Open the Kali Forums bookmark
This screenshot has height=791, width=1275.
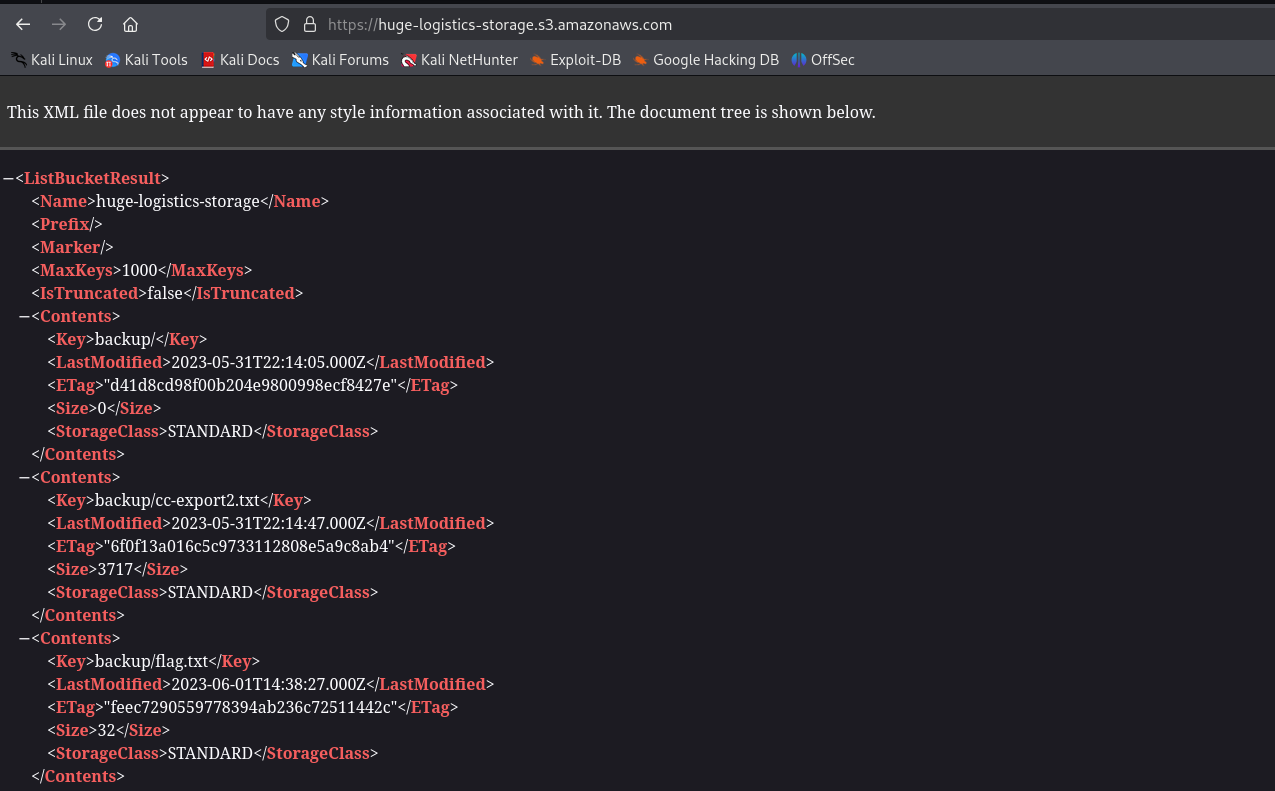[340, 60]
